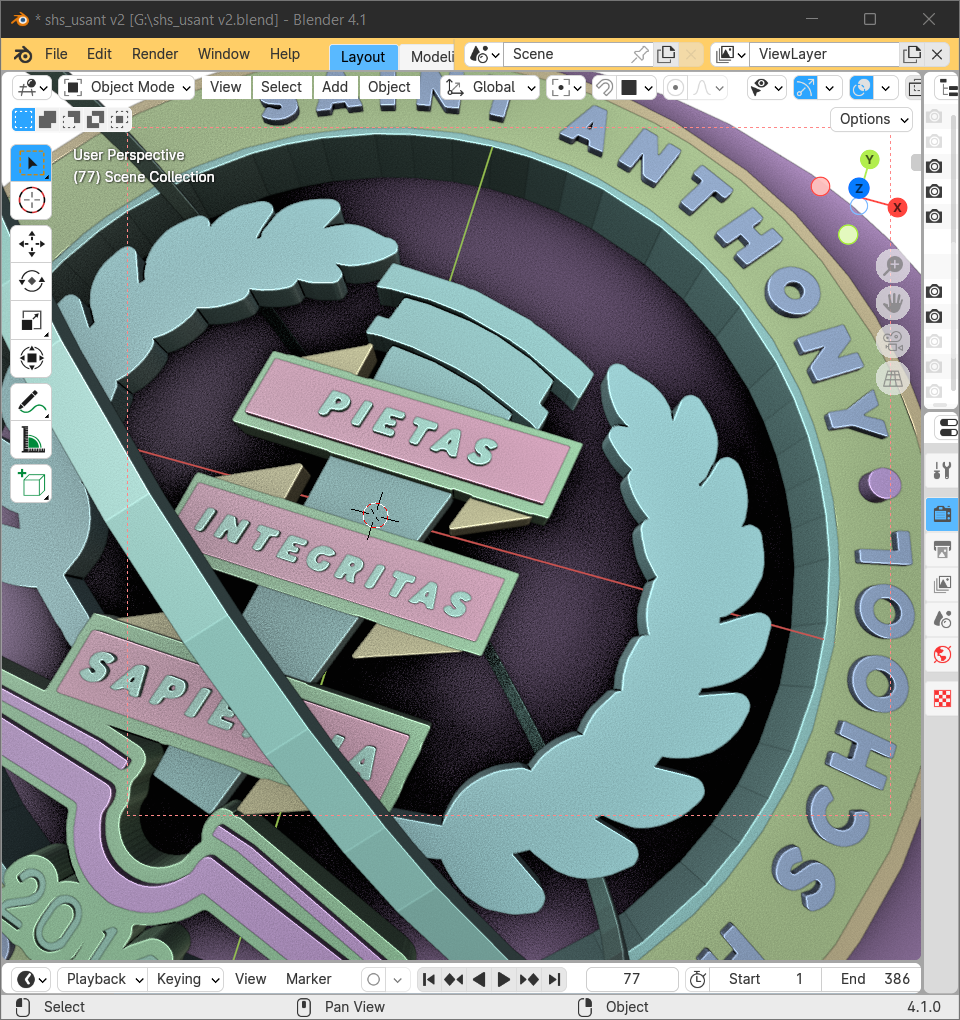Select the Move tool

tap(31, 245)
